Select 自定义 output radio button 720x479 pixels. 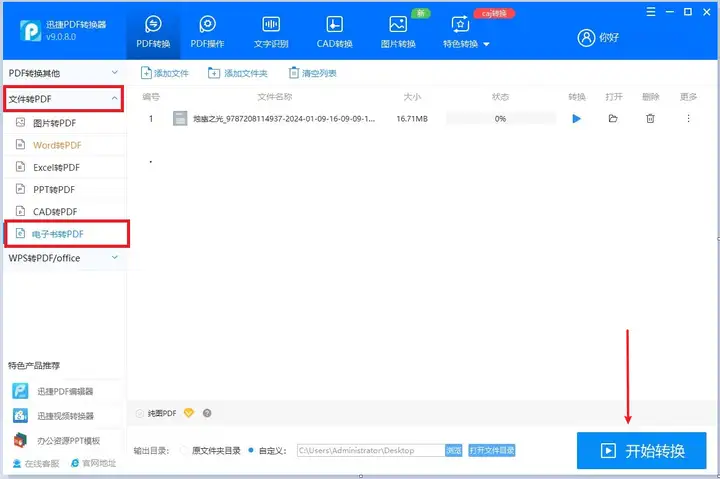251,451
